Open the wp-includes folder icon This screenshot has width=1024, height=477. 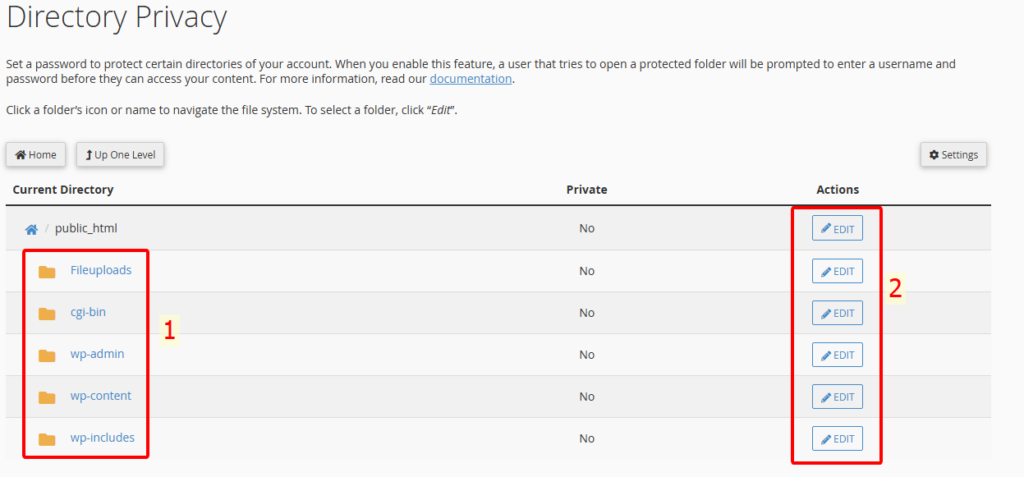click(x=46, y=439)
